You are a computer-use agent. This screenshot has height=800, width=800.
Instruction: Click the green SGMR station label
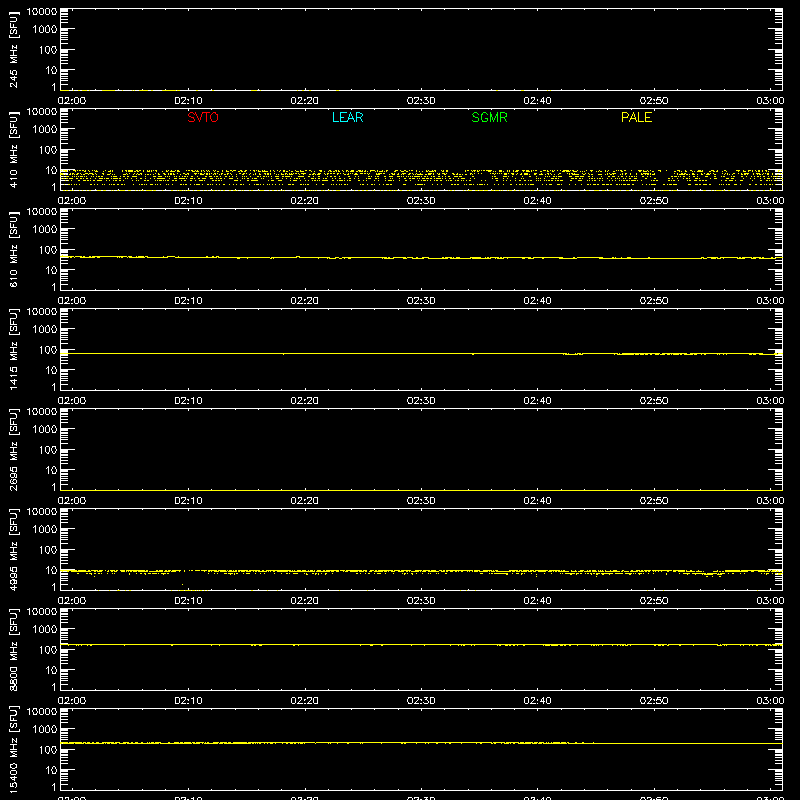(x=489, y=117)
